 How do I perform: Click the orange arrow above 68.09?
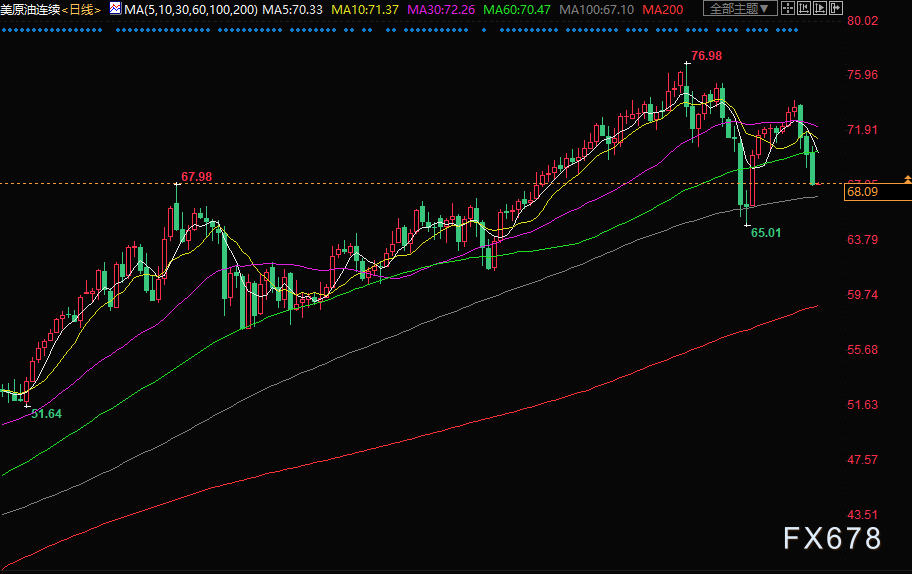point(907,180)
